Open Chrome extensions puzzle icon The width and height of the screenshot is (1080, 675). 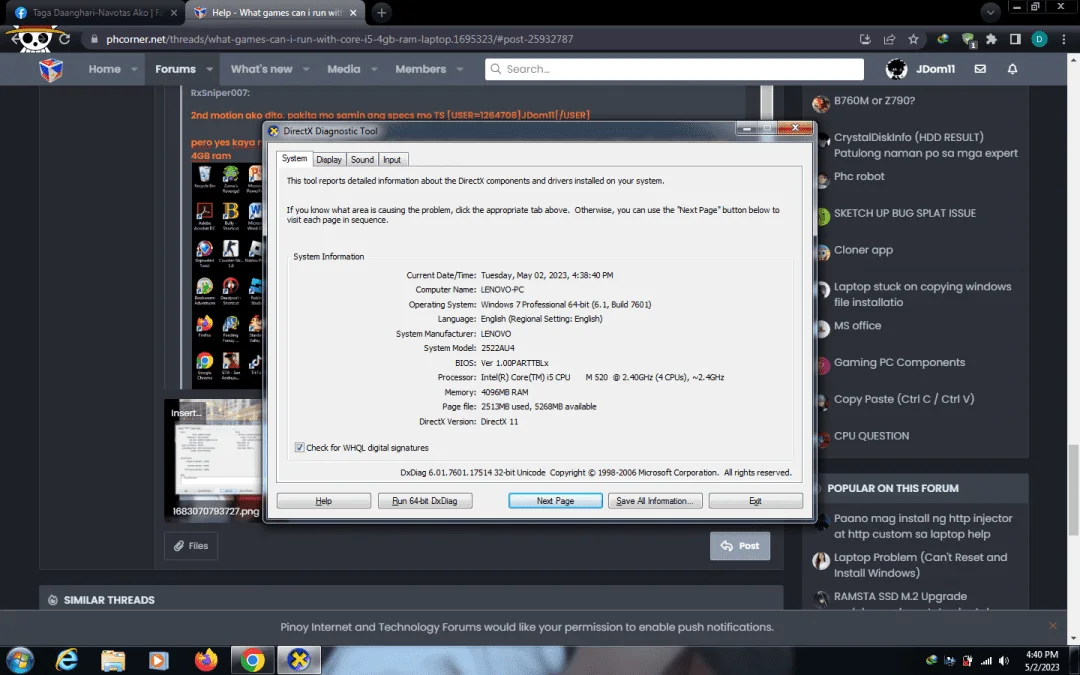(x=991, y=39)
